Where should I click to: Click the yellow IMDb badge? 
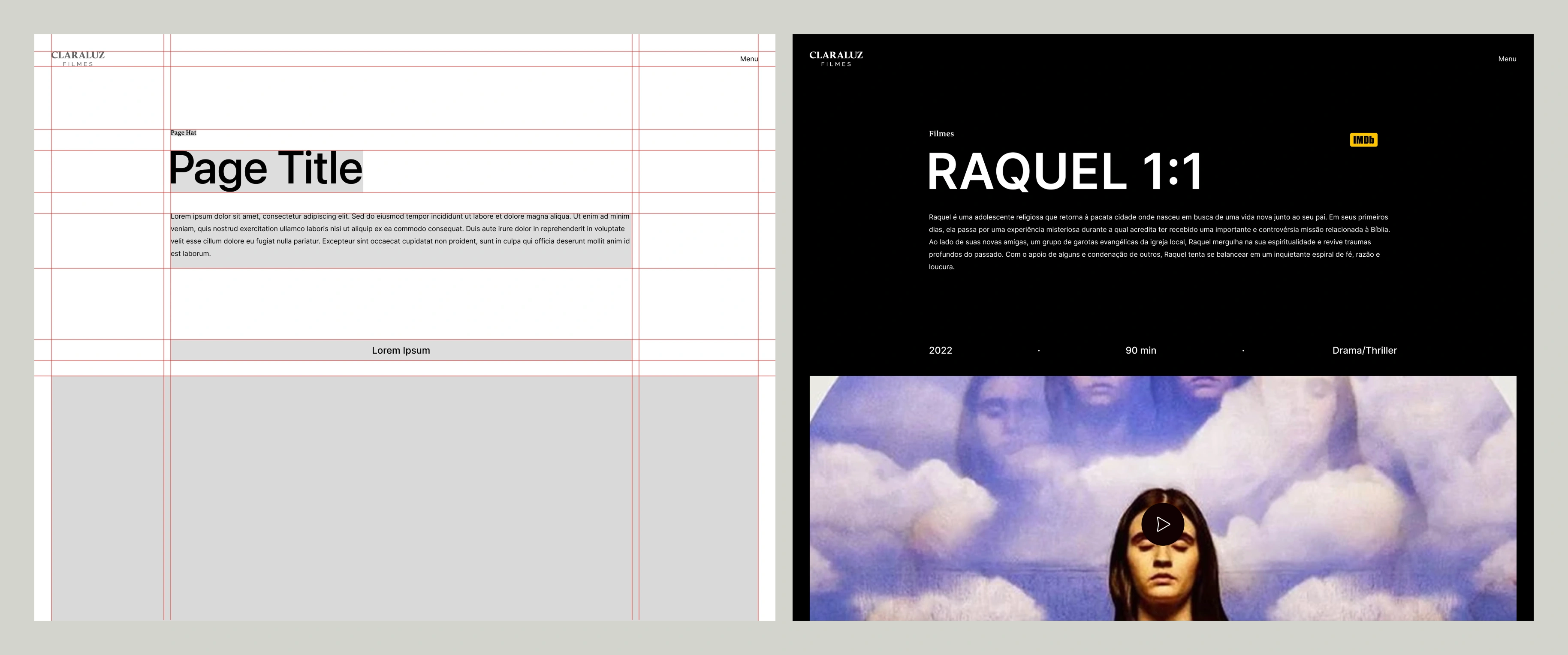coord(1363,140)
